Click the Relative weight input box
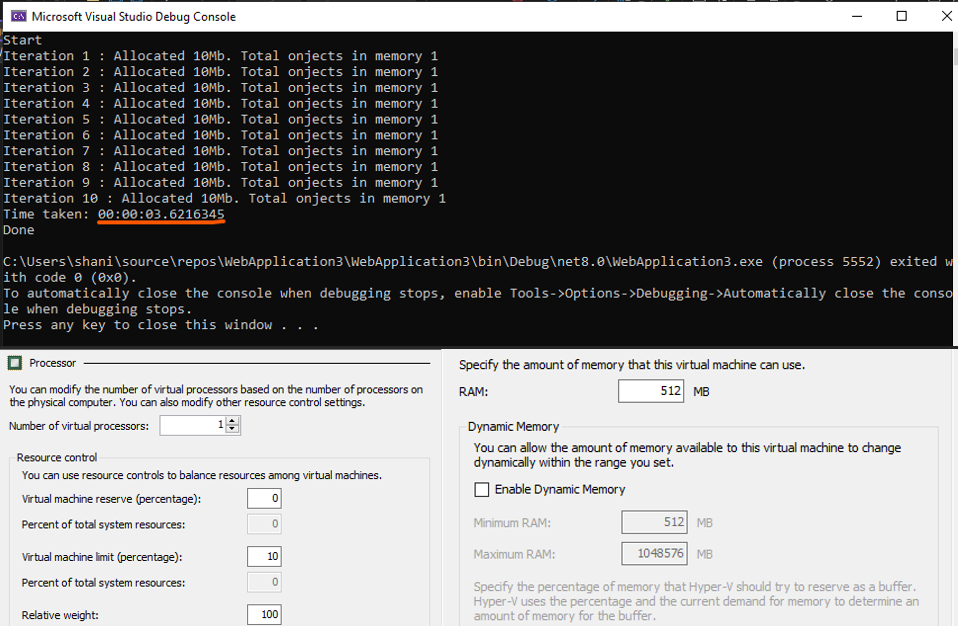Viewport: 958px width, 626px height. [x=264, y=614]
